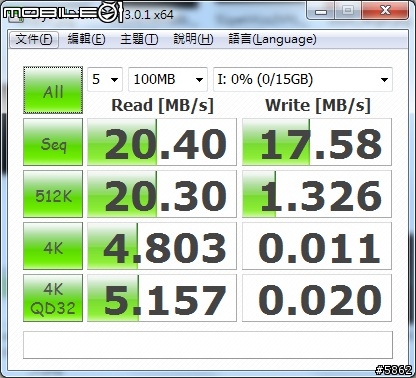The image size is (416, 378).
Task: Click the empty comment field at the bottom
Action: click(x=208, y=345)
